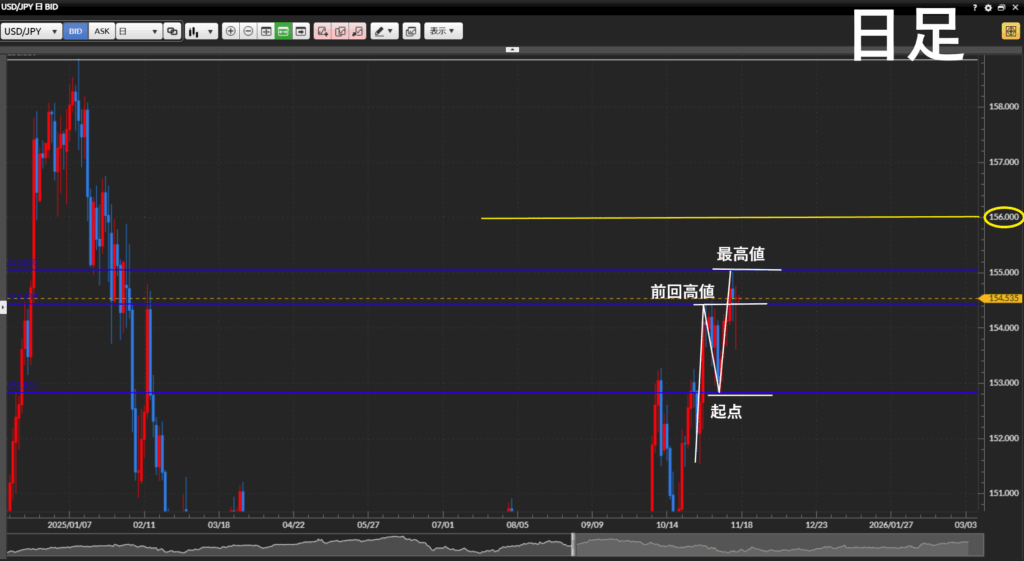Viewport: 1024px width, 561px height.
Task: Expand the candlestick chart type dropdown
Action: pos(201,31)
